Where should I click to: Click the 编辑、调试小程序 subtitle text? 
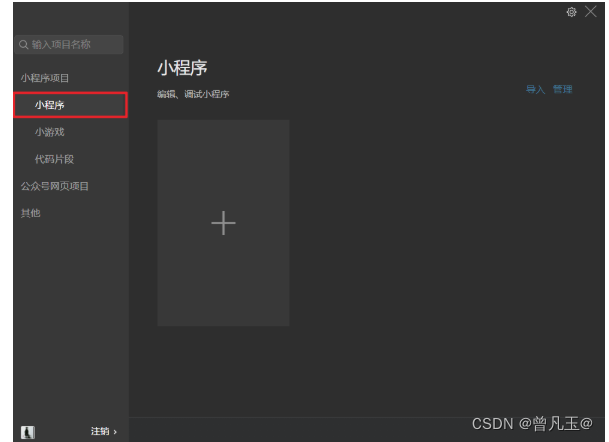(x=193, y=94)
